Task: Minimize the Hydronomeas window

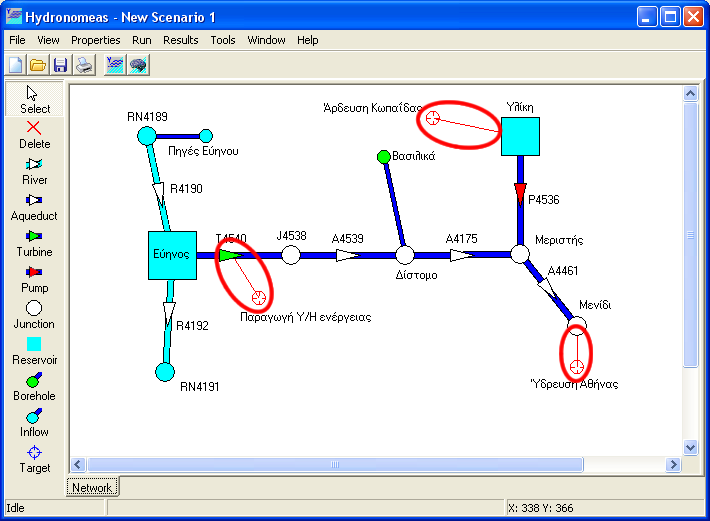Action: (647, 17)
